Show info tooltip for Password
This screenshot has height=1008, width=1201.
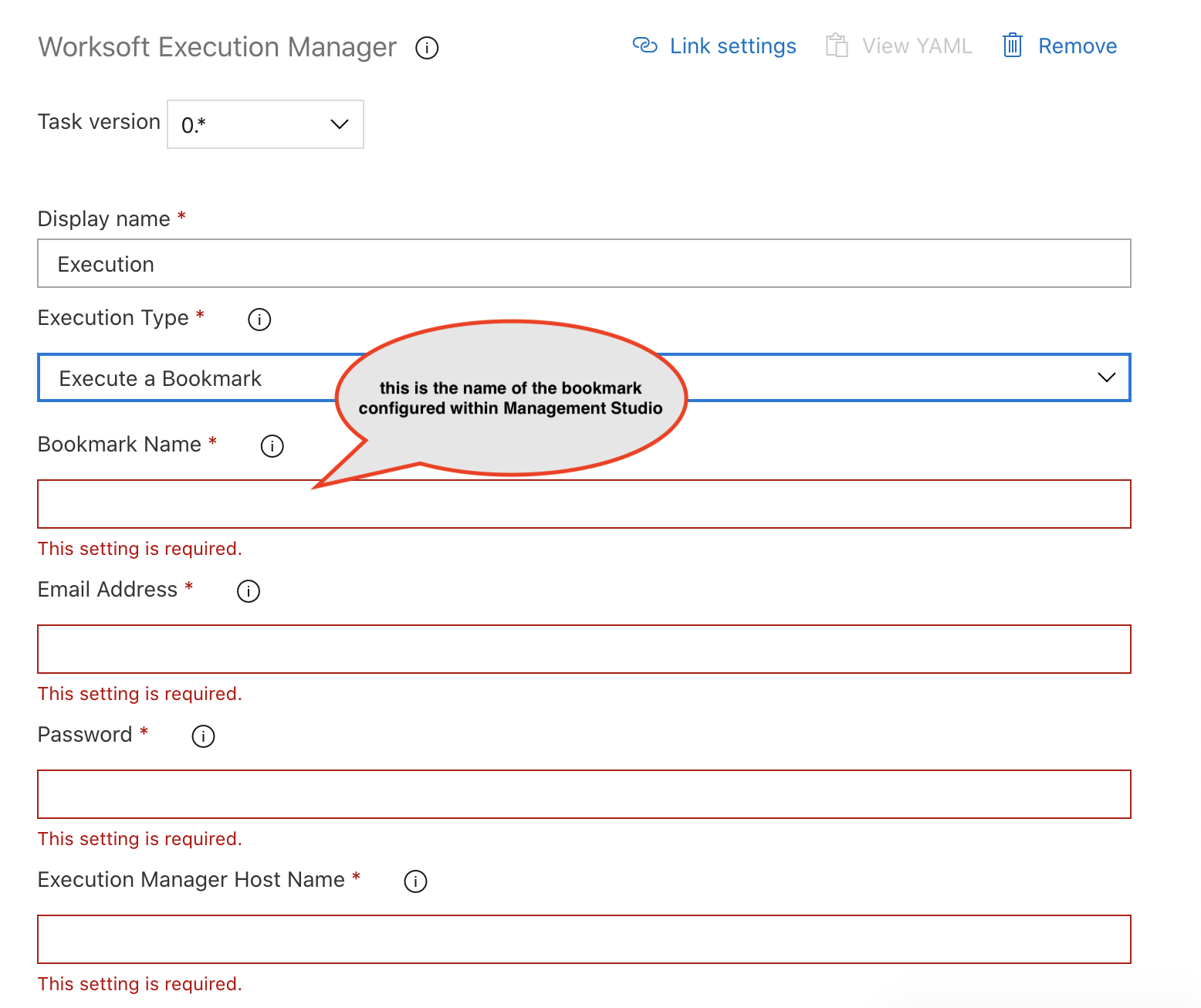(203, 736)
